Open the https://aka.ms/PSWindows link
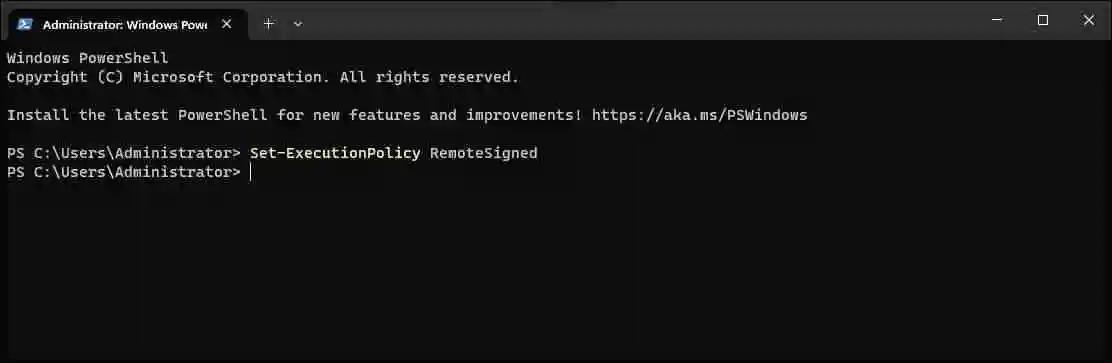This screenshot has height=363, width=1112. click(699, 115)
